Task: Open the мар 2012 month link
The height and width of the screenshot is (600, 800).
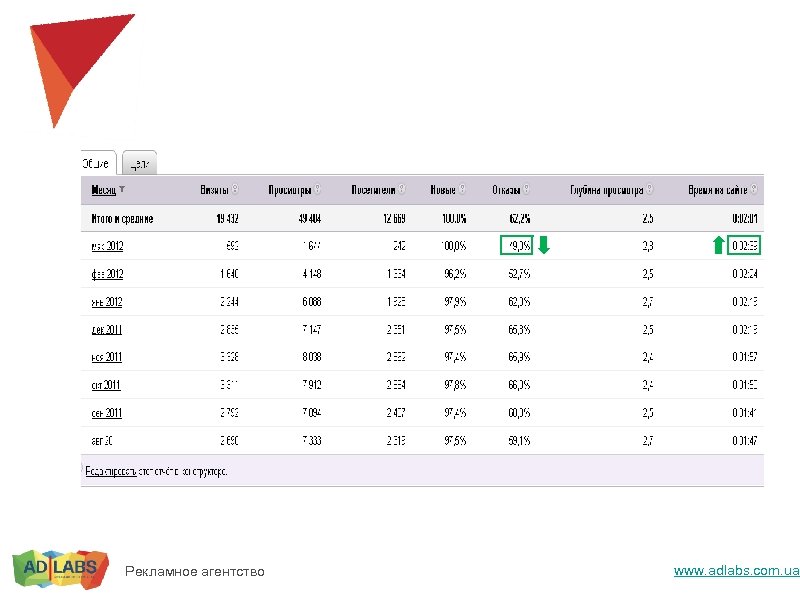Action: click(107, 246)
